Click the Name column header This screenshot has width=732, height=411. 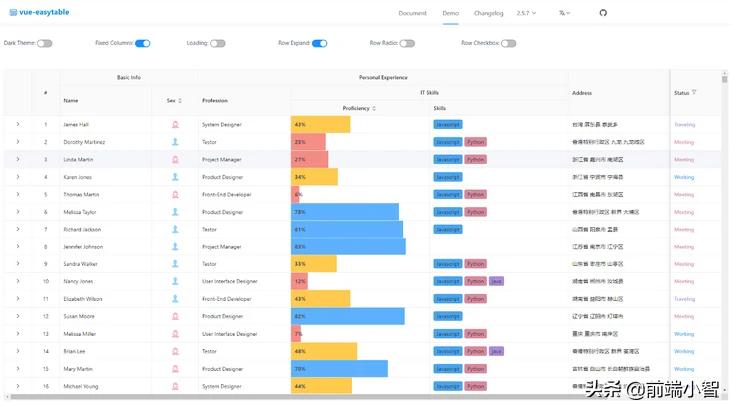pos(71,100)
